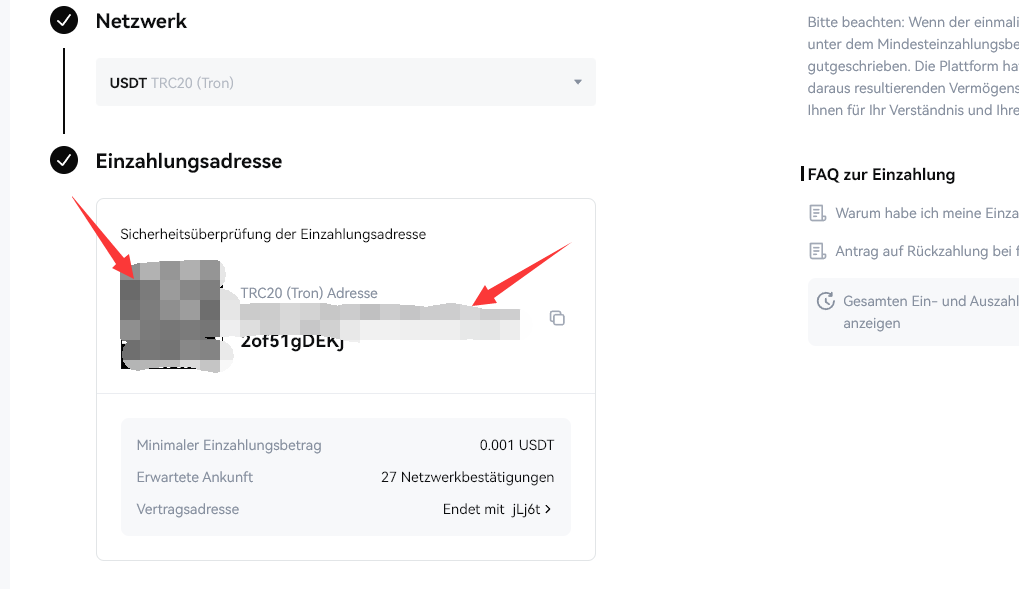This screenshot has height=589, width=1019.
Task: Open the 'Endet mit jLj6t' contract link
Action: click(495, 509)
